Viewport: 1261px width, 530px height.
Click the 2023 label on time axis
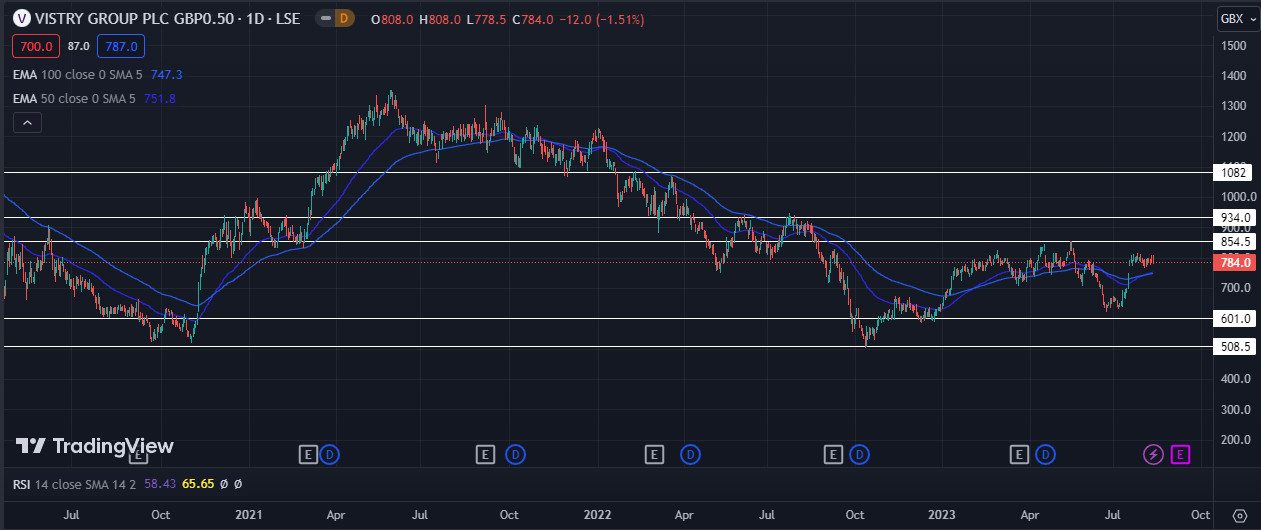pos(943,515)
